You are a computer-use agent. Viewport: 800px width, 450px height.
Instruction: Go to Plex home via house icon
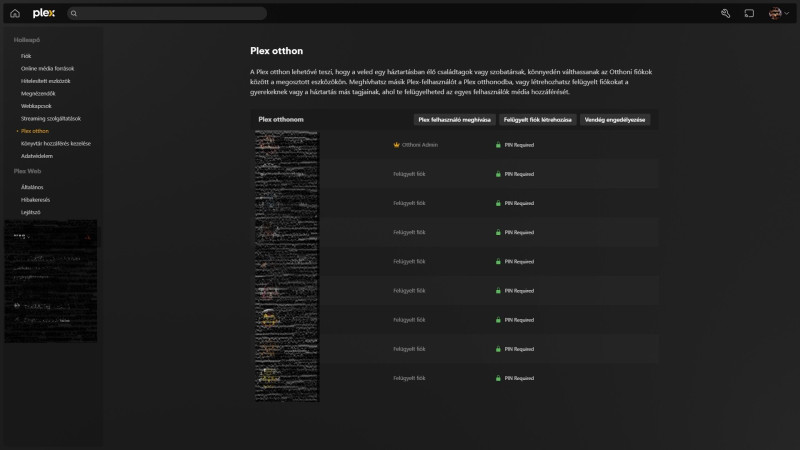click(15, 13)
